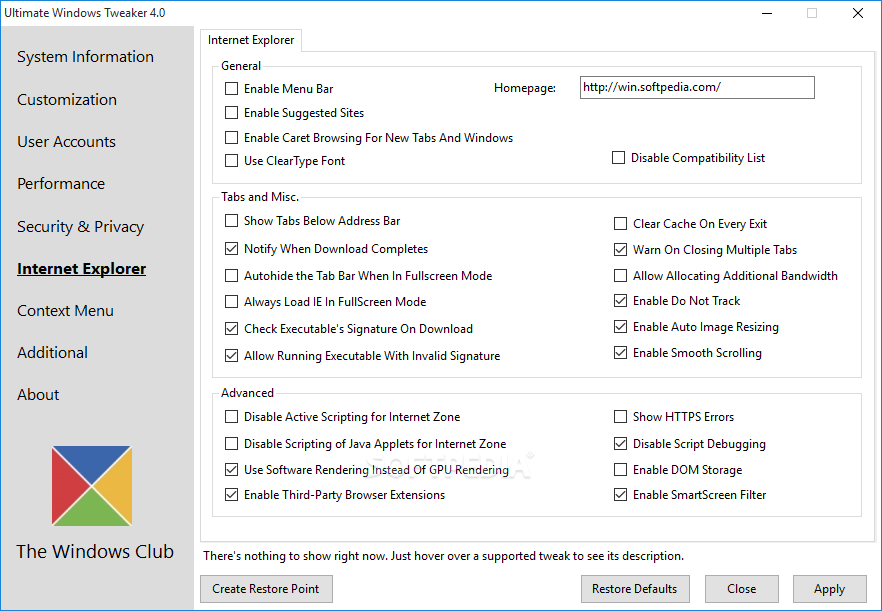Check Always Load IE In FullScreen Mode
This screenshot has height=611, width=882.
[x=231, y=302]
